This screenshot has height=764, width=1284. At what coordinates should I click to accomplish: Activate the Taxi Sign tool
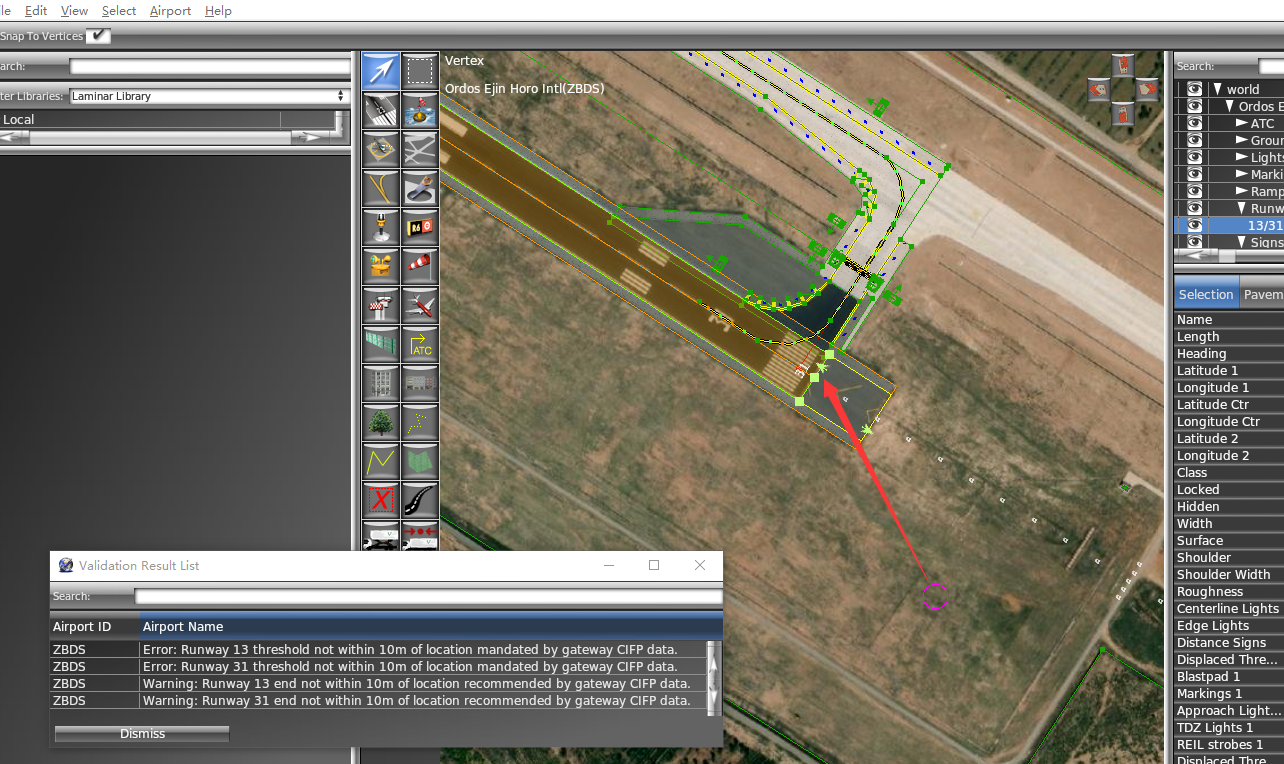pos(420,227)
